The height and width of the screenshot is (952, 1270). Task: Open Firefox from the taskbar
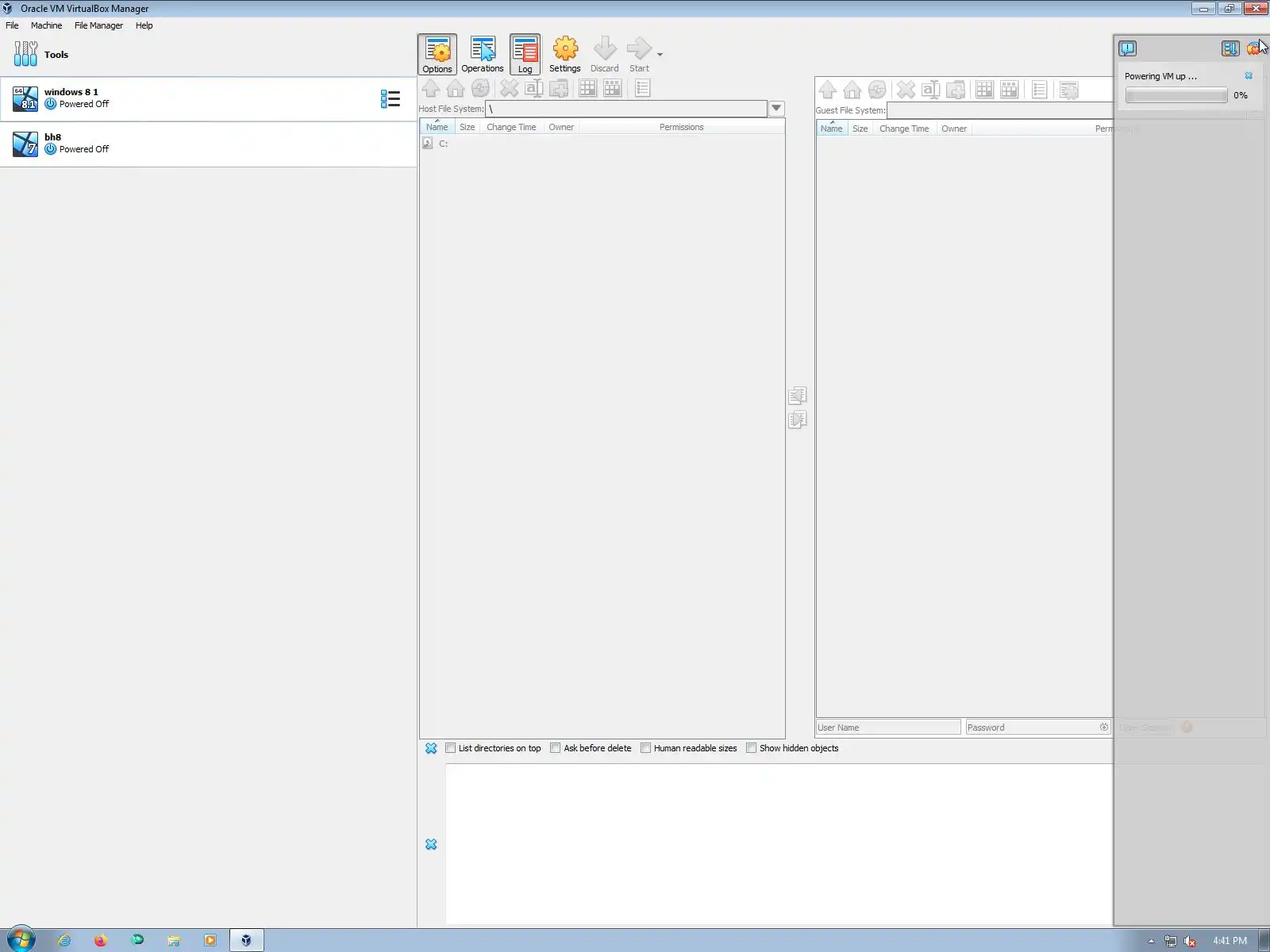(101, 940)
